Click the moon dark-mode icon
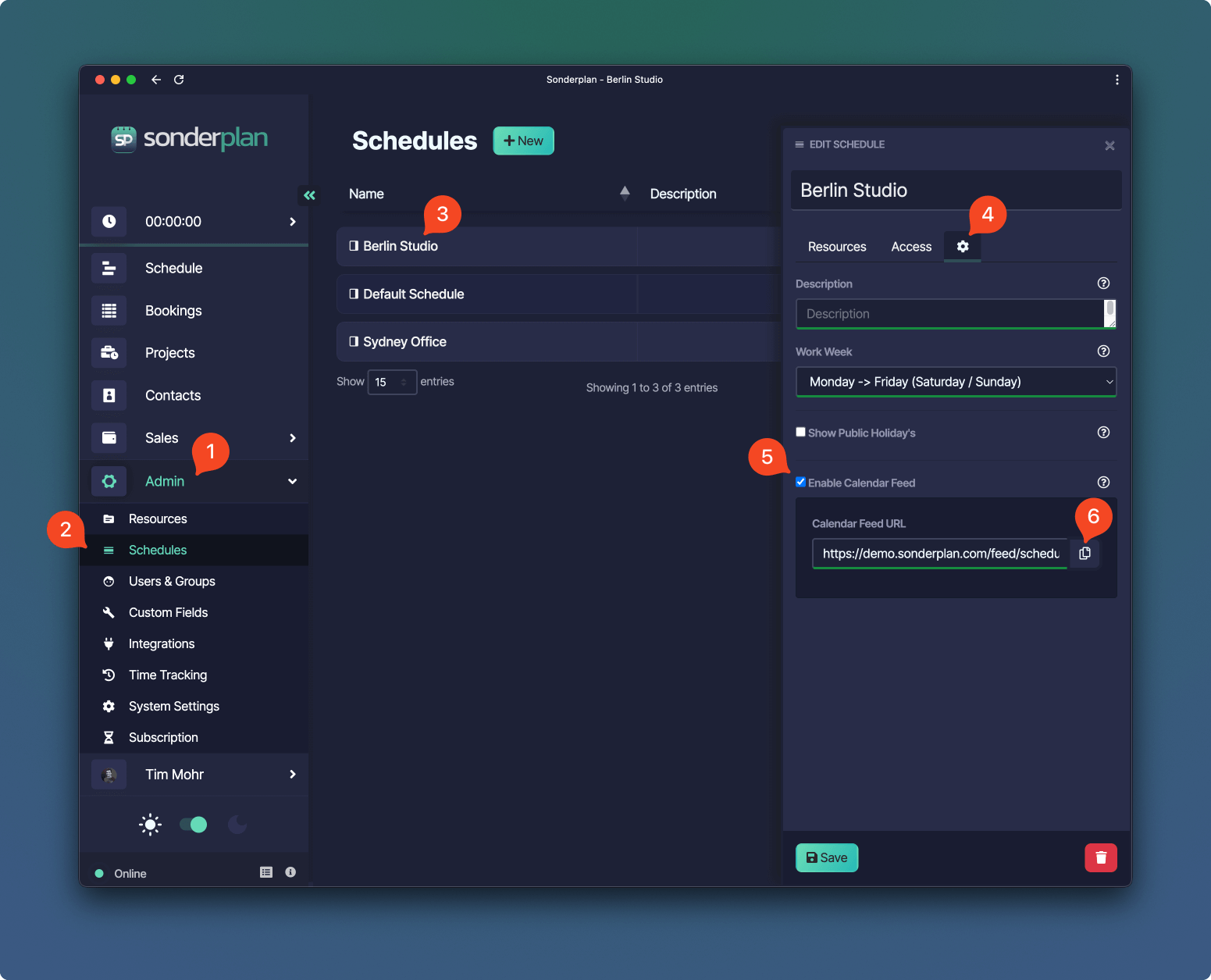The height and width of the screenshot is (980, 1211). point(237,825)
